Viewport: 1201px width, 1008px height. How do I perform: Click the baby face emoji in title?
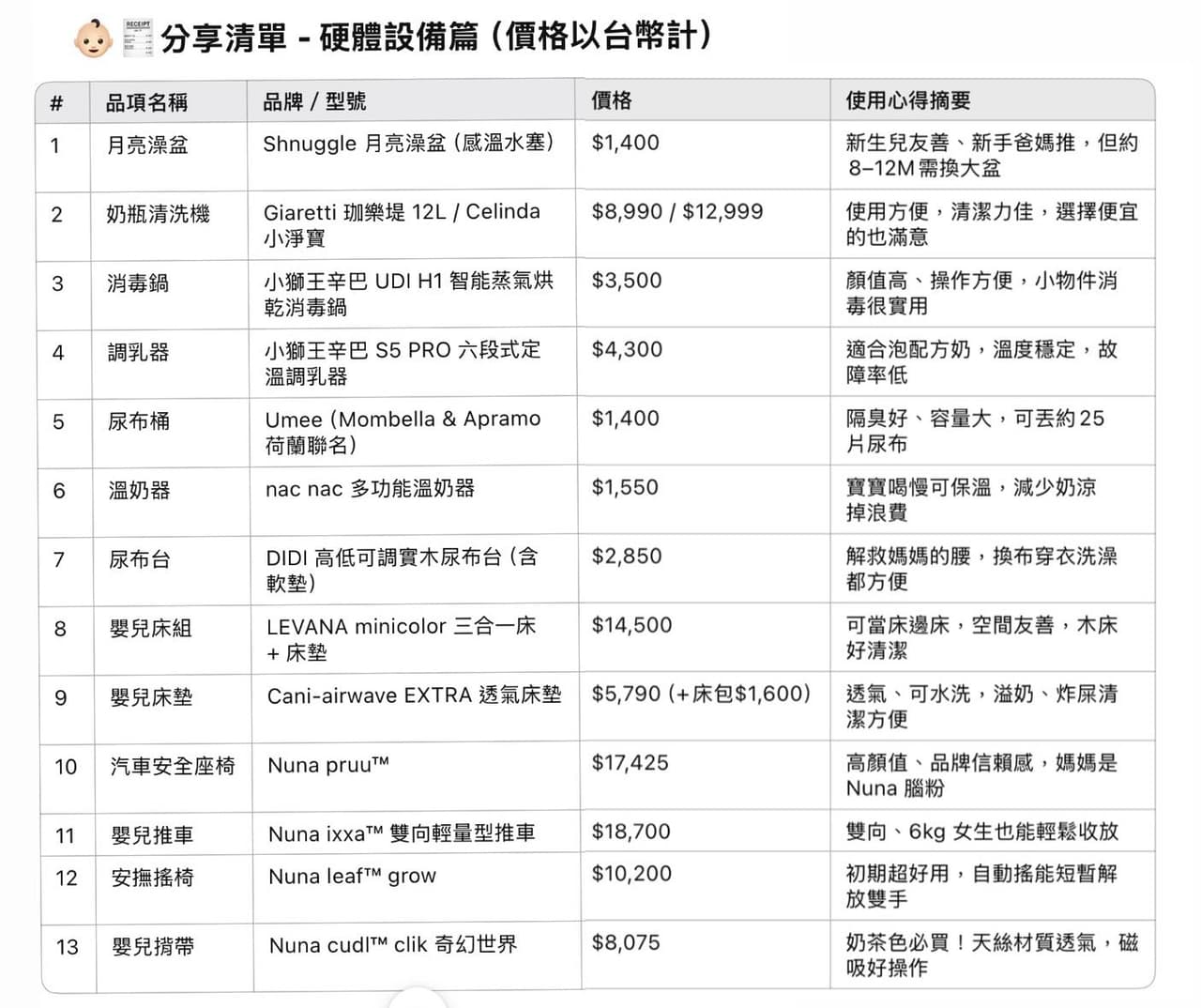tap(92, 38)
